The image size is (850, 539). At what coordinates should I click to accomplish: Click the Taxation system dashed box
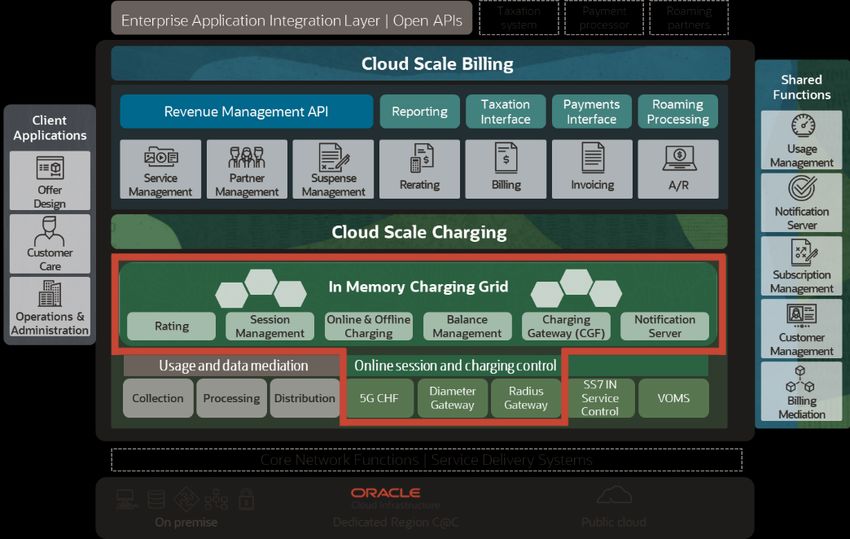point(519,18)
